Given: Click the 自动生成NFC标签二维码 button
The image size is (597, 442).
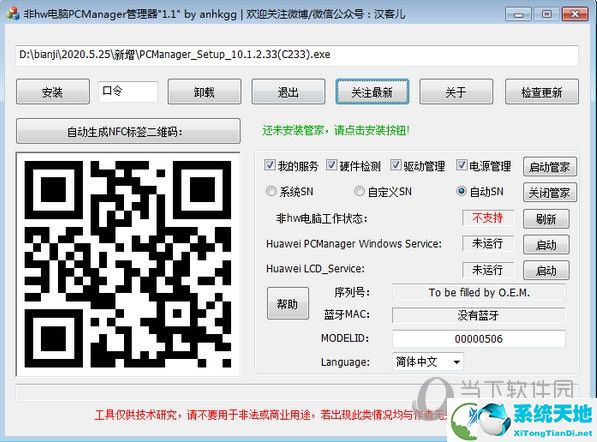Looking at the screenshot, I should pos(128,131).
